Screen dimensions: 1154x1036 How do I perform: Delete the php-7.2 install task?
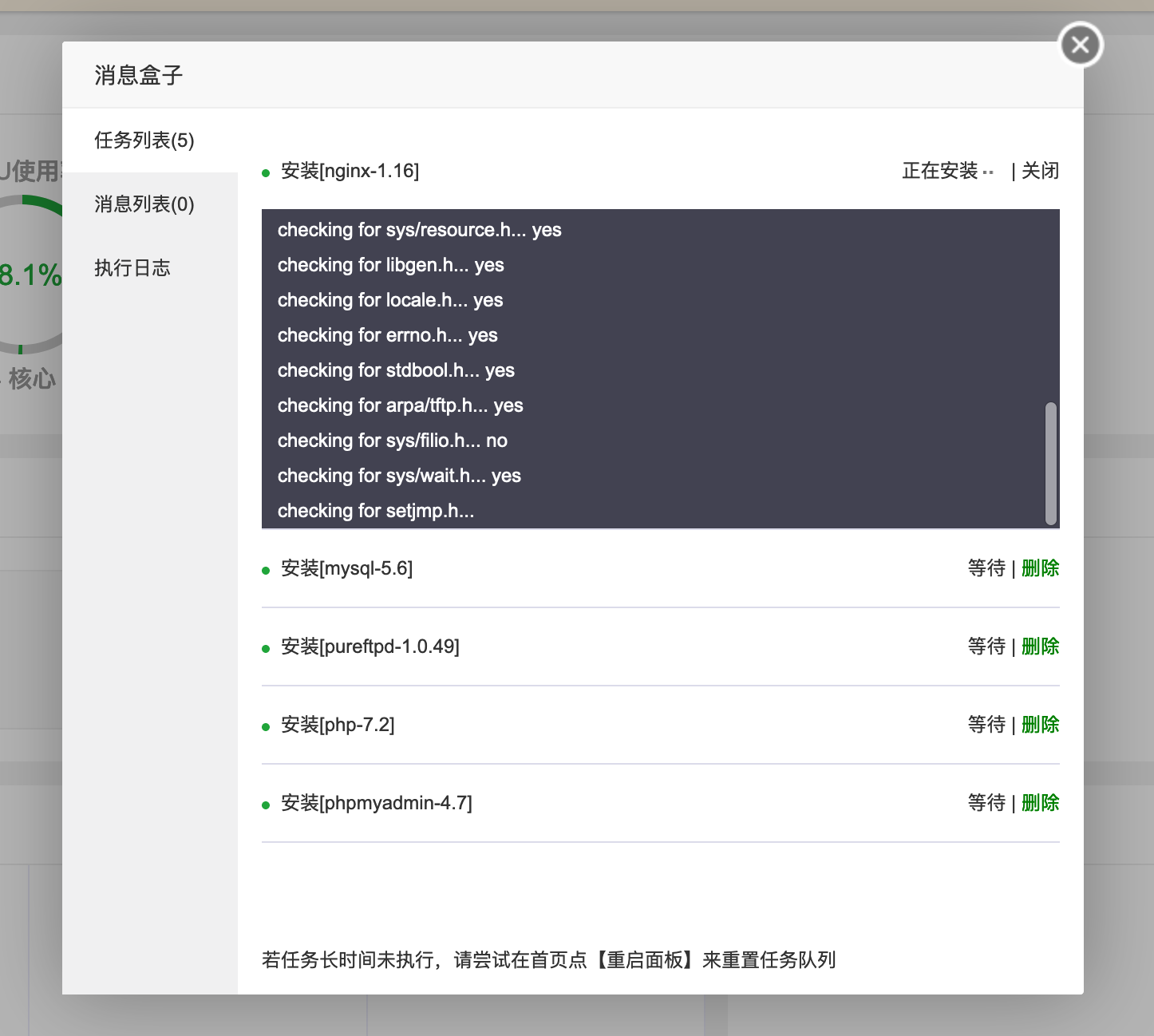(x=1040, y=725)
